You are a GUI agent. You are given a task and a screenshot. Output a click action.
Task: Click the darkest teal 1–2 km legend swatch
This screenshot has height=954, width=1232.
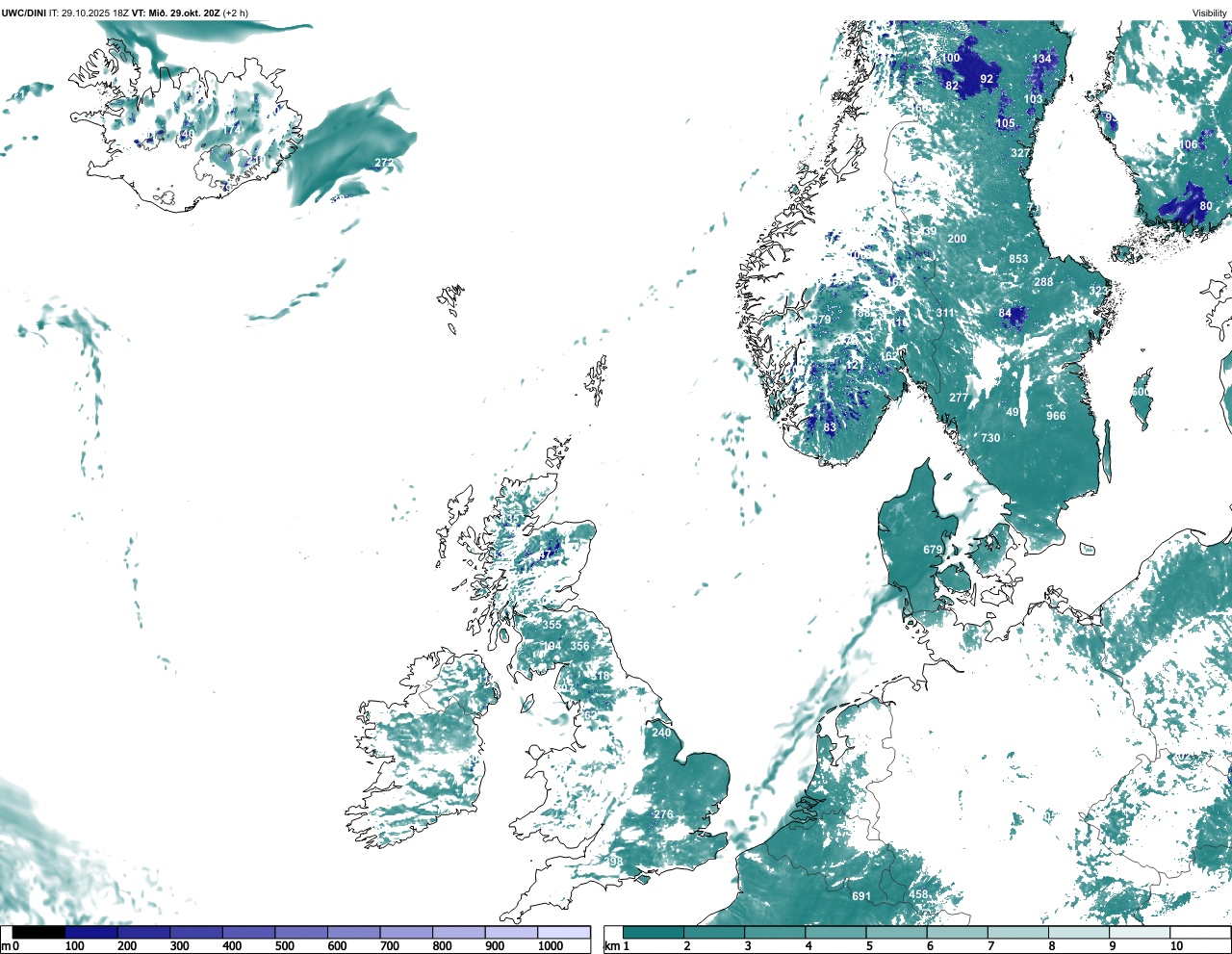(654, 932)
